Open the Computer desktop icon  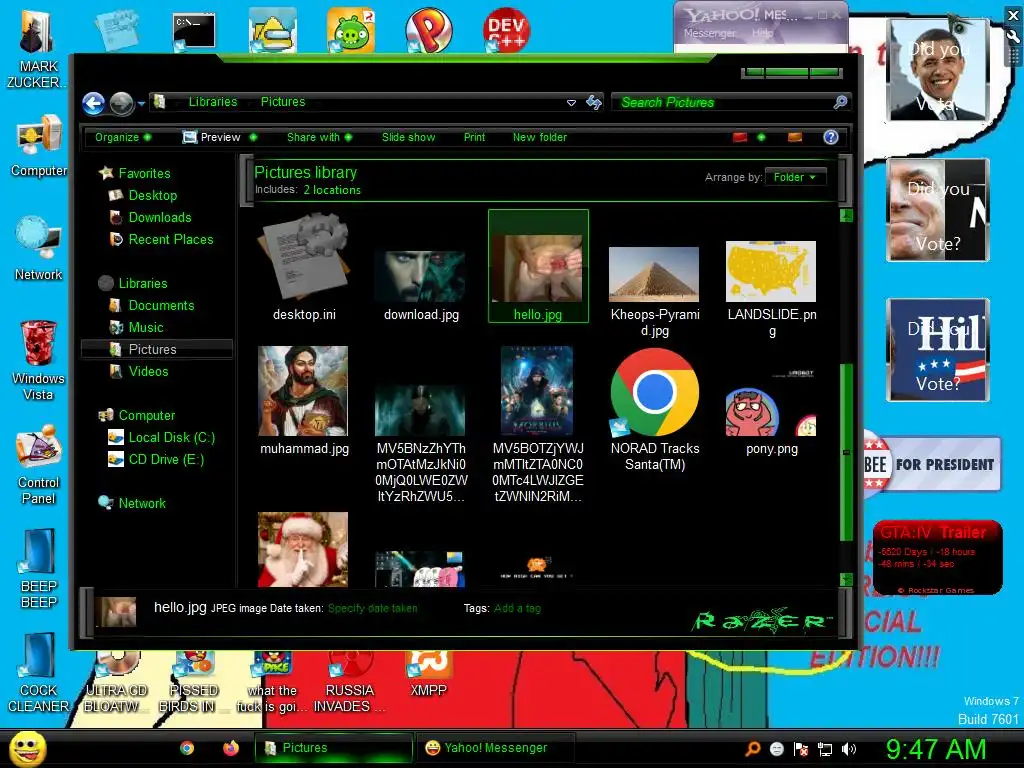39,145
